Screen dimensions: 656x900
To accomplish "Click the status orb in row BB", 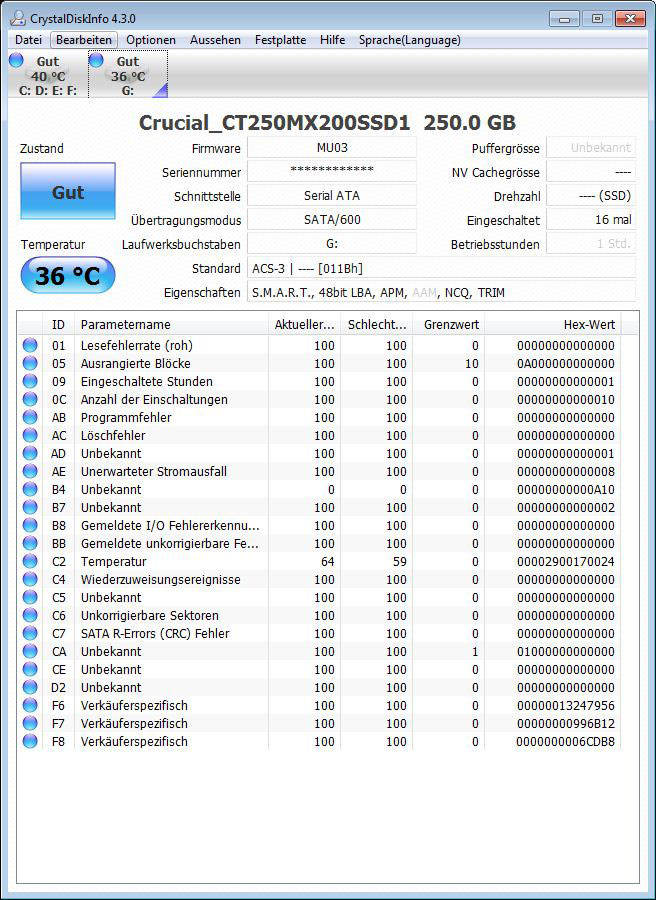I will 30,543.
